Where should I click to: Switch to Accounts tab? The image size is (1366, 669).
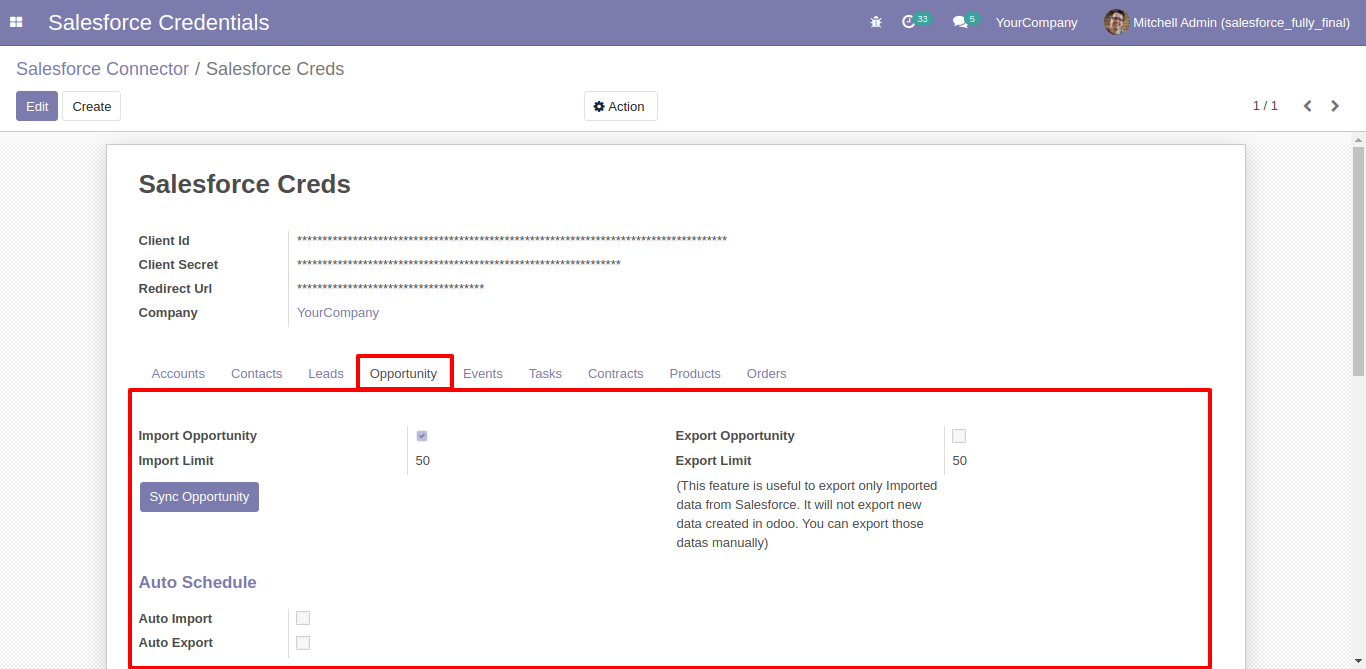[178, 373]
